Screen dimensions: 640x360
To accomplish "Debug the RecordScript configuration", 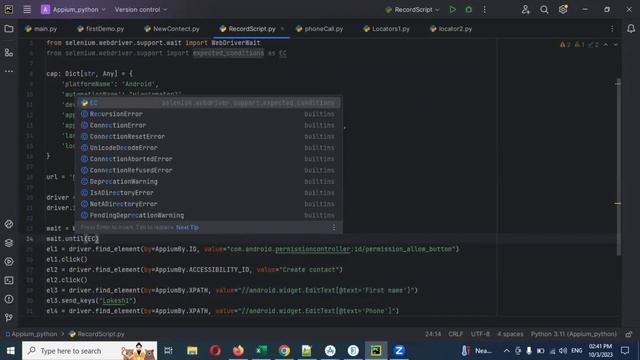I will coord(469,9).
